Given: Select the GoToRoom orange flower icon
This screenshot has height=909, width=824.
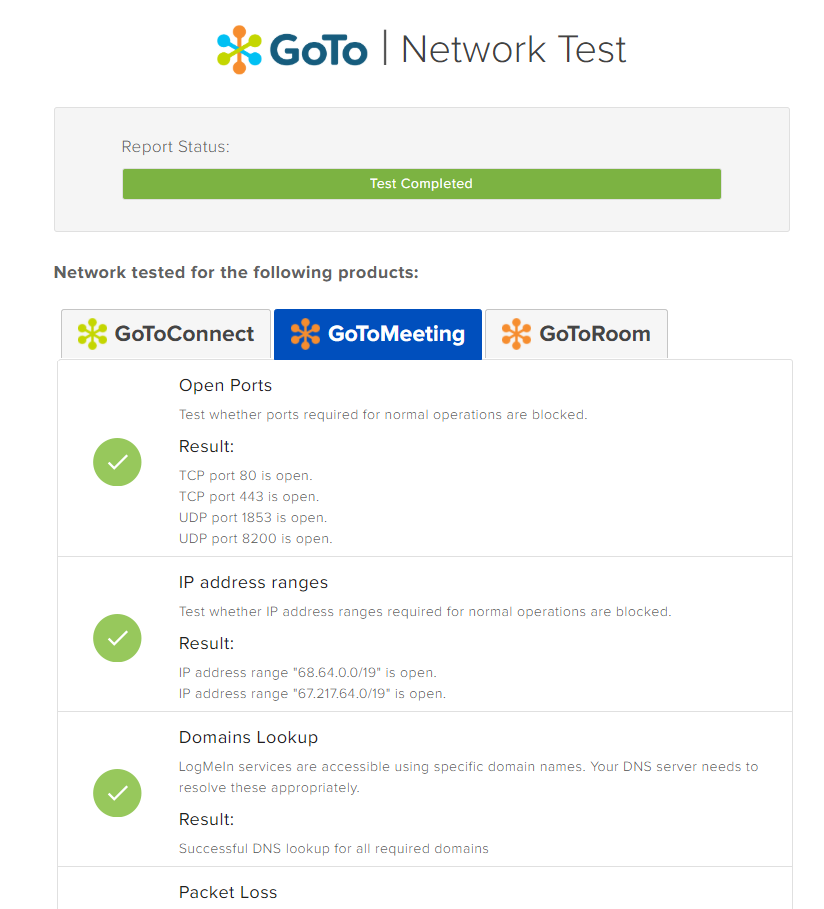Looking at the screenshot, I should click(518, 331).
